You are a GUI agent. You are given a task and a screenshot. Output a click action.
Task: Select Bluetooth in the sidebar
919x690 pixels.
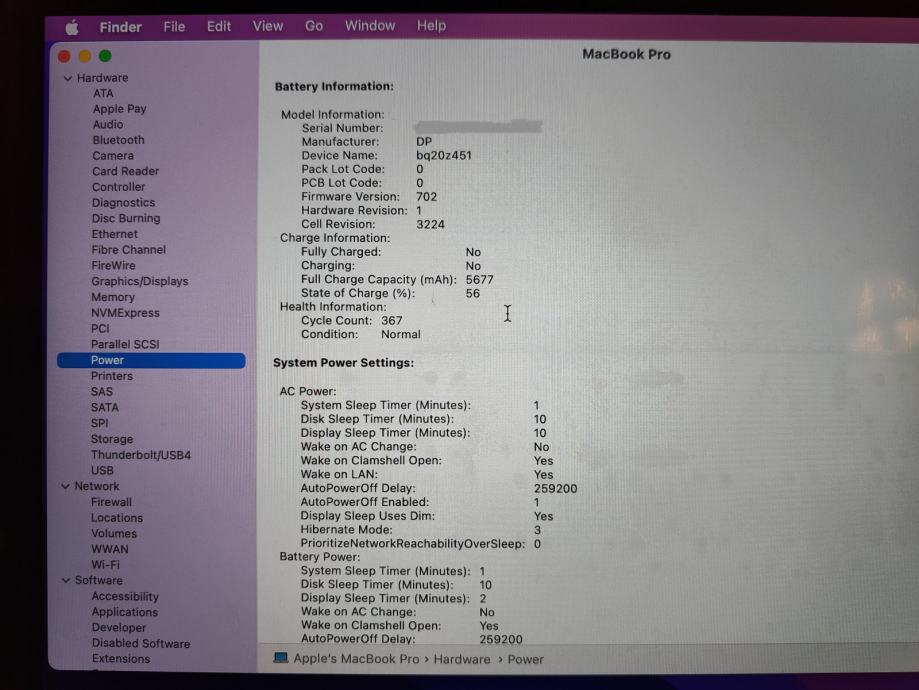118,140
